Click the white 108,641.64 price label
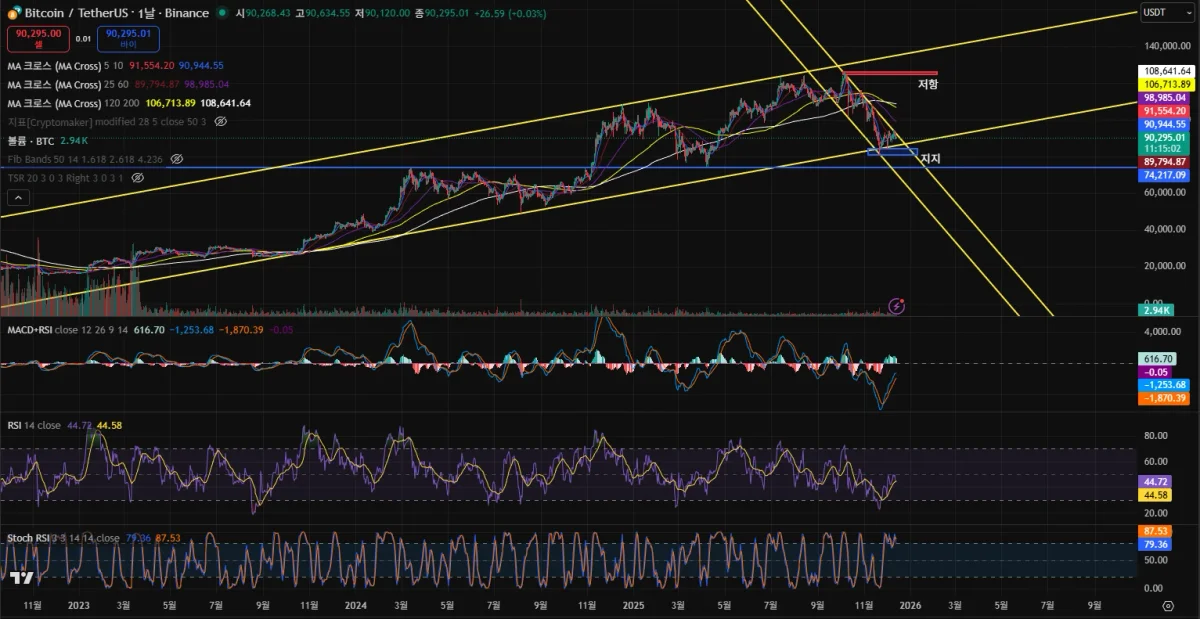The height and width of the screenshot is (619, 1200). 1166,72
